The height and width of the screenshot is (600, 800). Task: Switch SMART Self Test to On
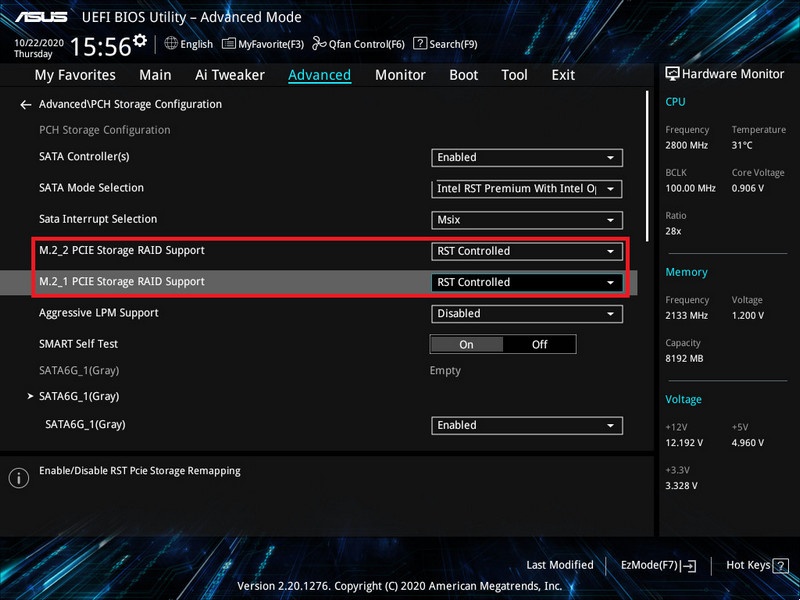pos(466,344)
